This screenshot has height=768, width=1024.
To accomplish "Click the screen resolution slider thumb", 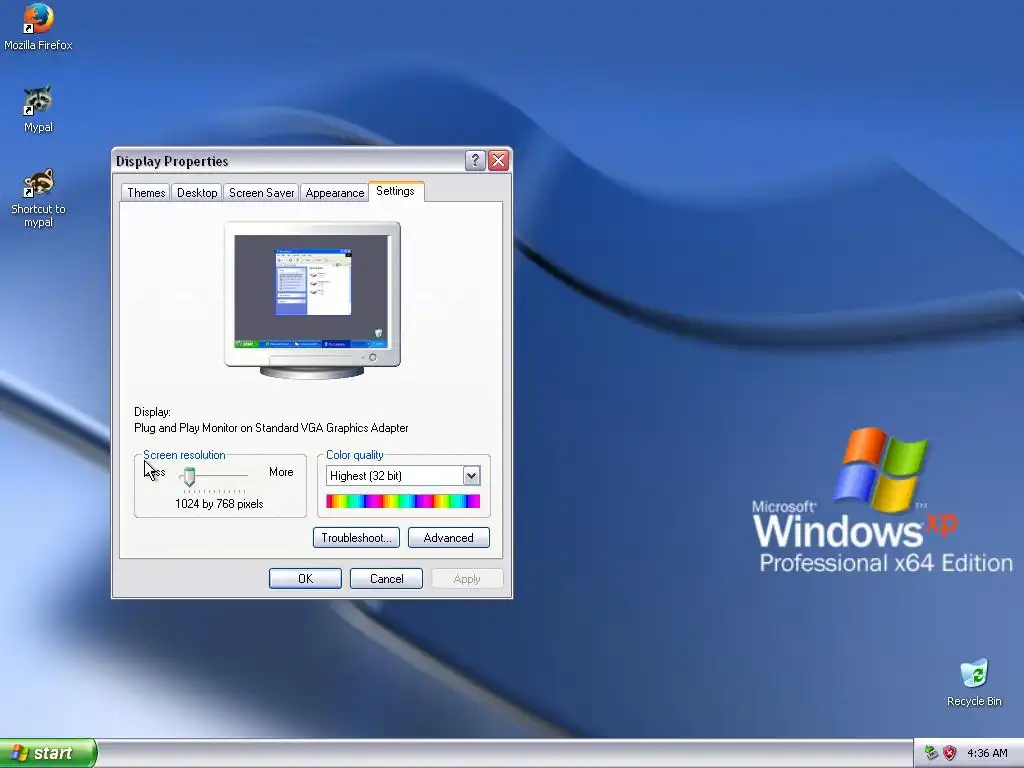I will pyautogui.click(x=189, y=477).
